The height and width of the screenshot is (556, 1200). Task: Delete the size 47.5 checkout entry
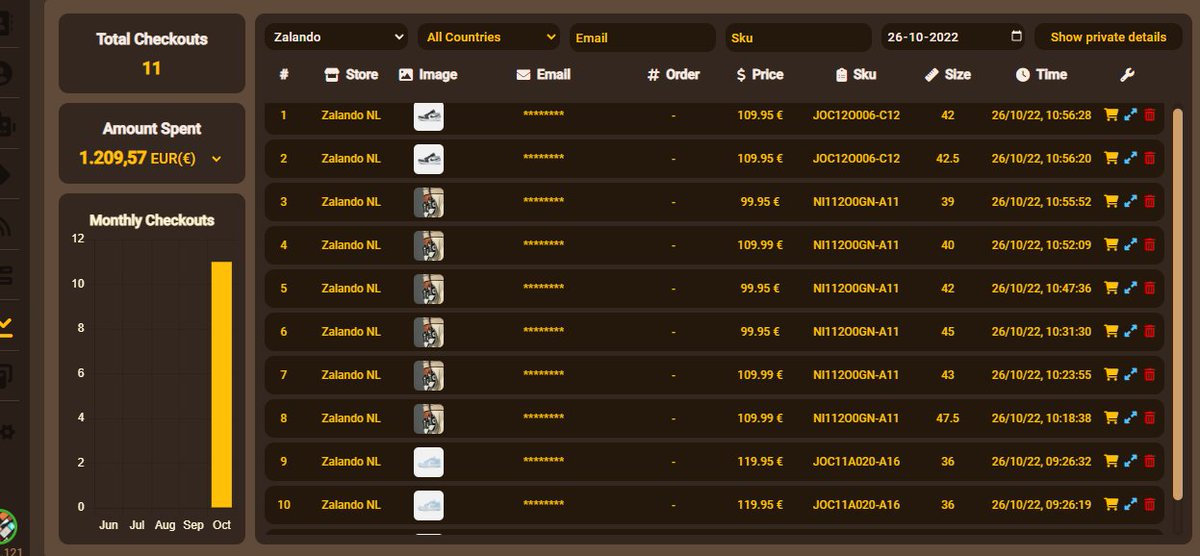[1149, 418]
